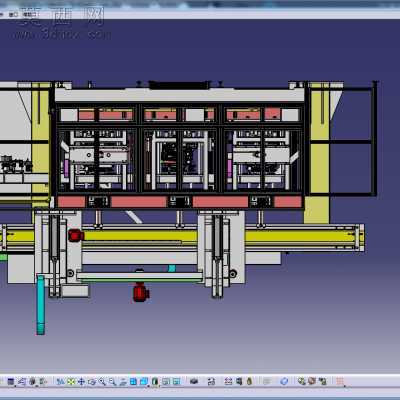This screenshot has width=400, height=400.
Task: Click the purple-striped toolbar icon
Action: 228,381
